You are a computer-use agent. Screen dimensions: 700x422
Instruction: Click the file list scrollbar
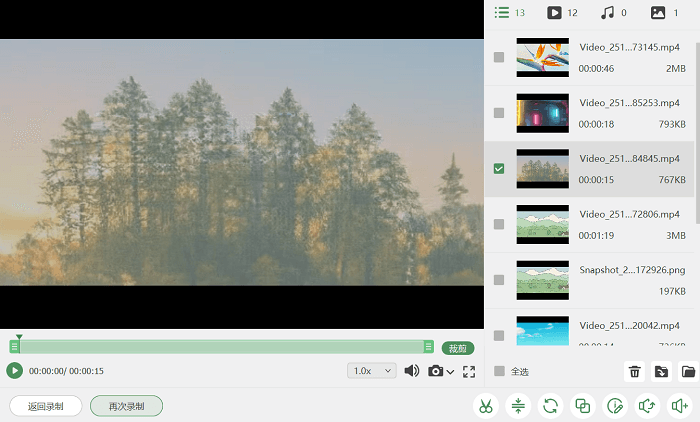(697, 133)
